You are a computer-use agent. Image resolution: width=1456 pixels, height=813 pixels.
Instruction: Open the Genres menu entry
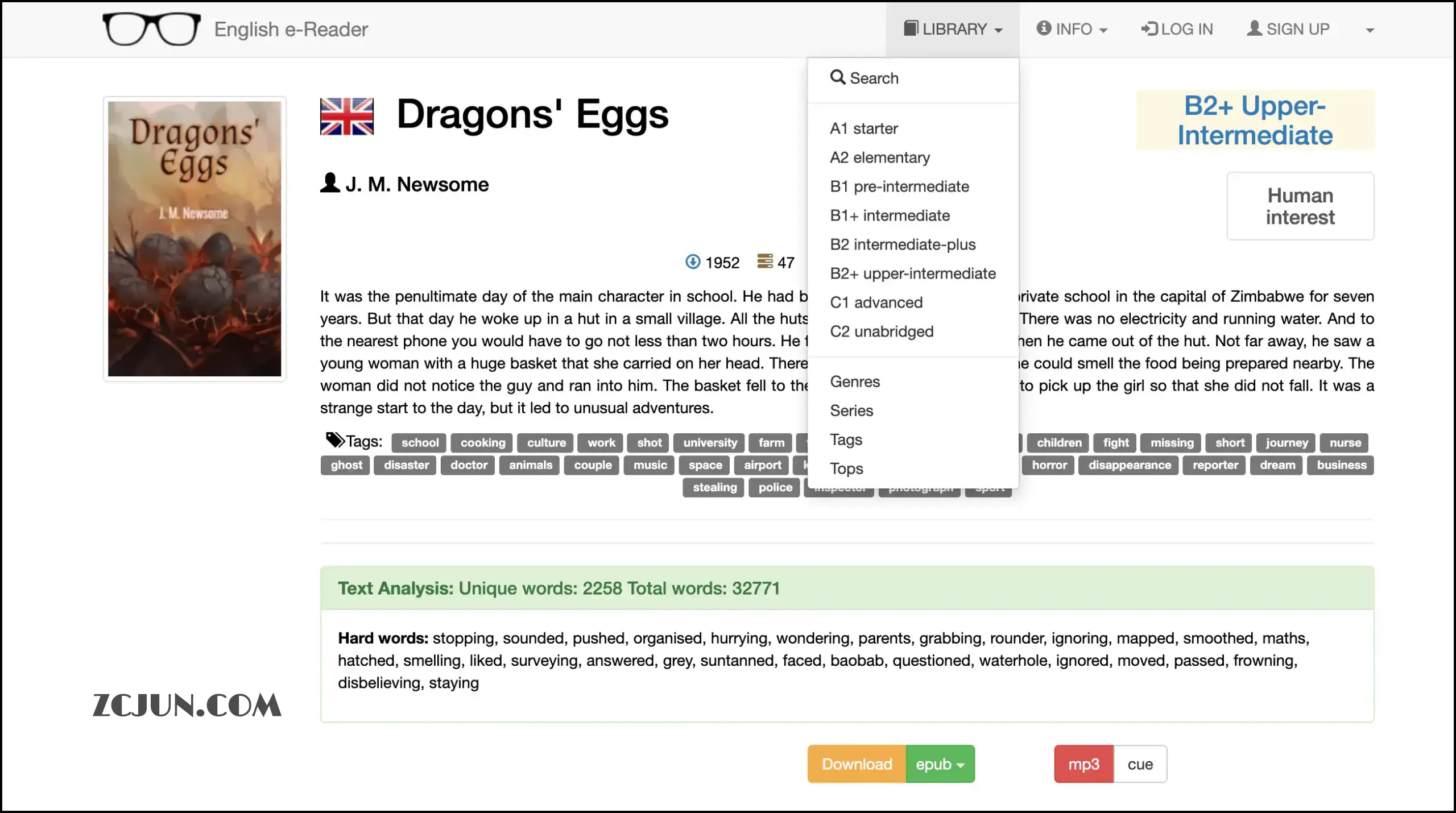pos(855,381)
